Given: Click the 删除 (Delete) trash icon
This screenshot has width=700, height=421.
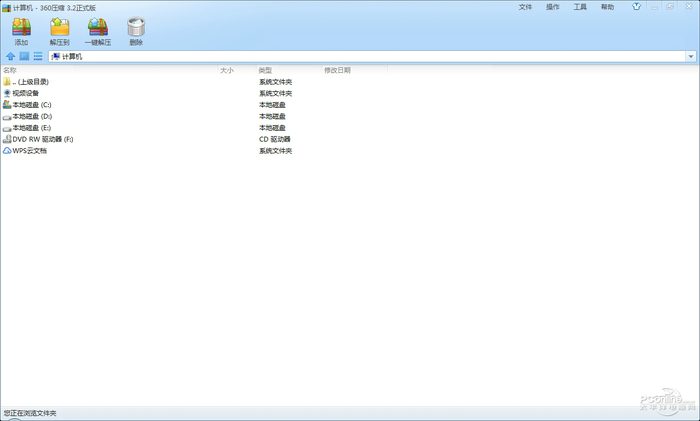Looking at the screenshot, I should click(x=136, y=27).
